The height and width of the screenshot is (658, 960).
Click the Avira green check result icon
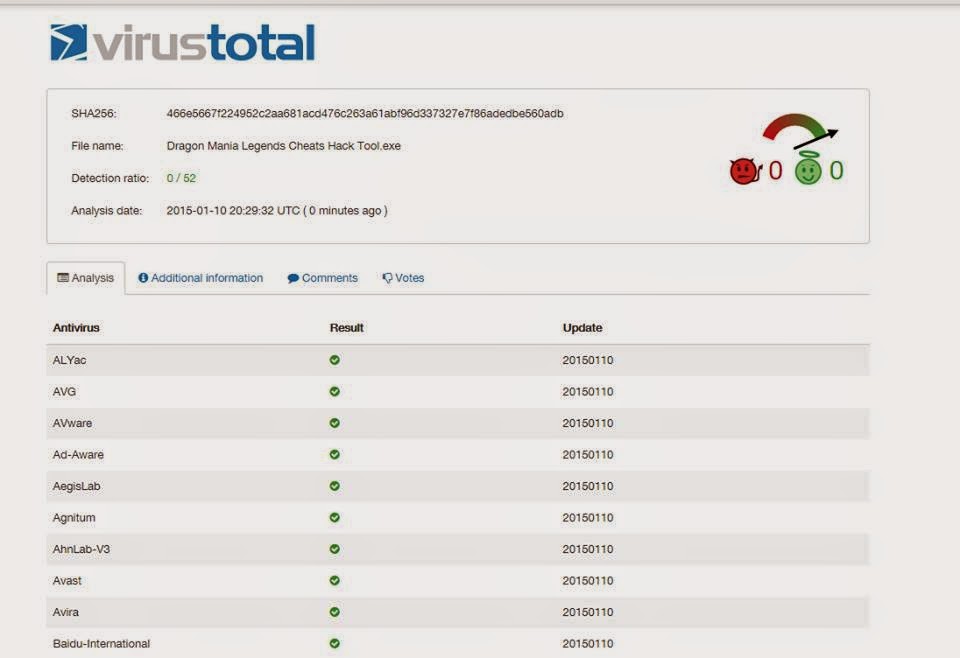(334, 611)
